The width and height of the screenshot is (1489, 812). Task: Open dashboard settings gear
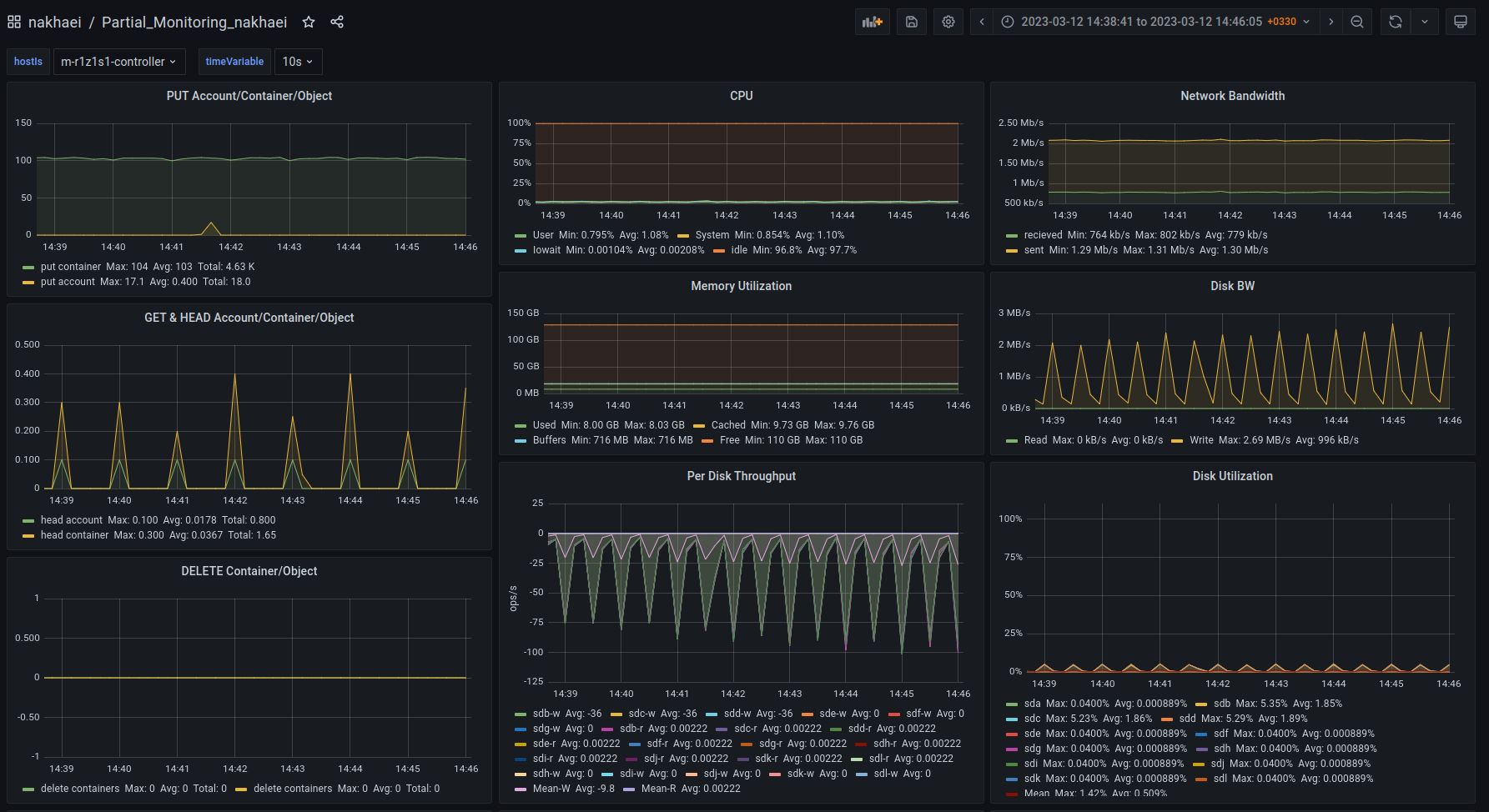(948, 22)
